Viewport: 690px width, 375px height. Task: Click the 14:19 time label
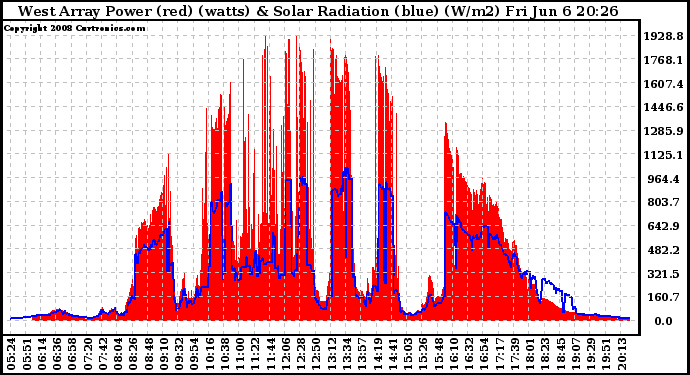pos(377,354)
